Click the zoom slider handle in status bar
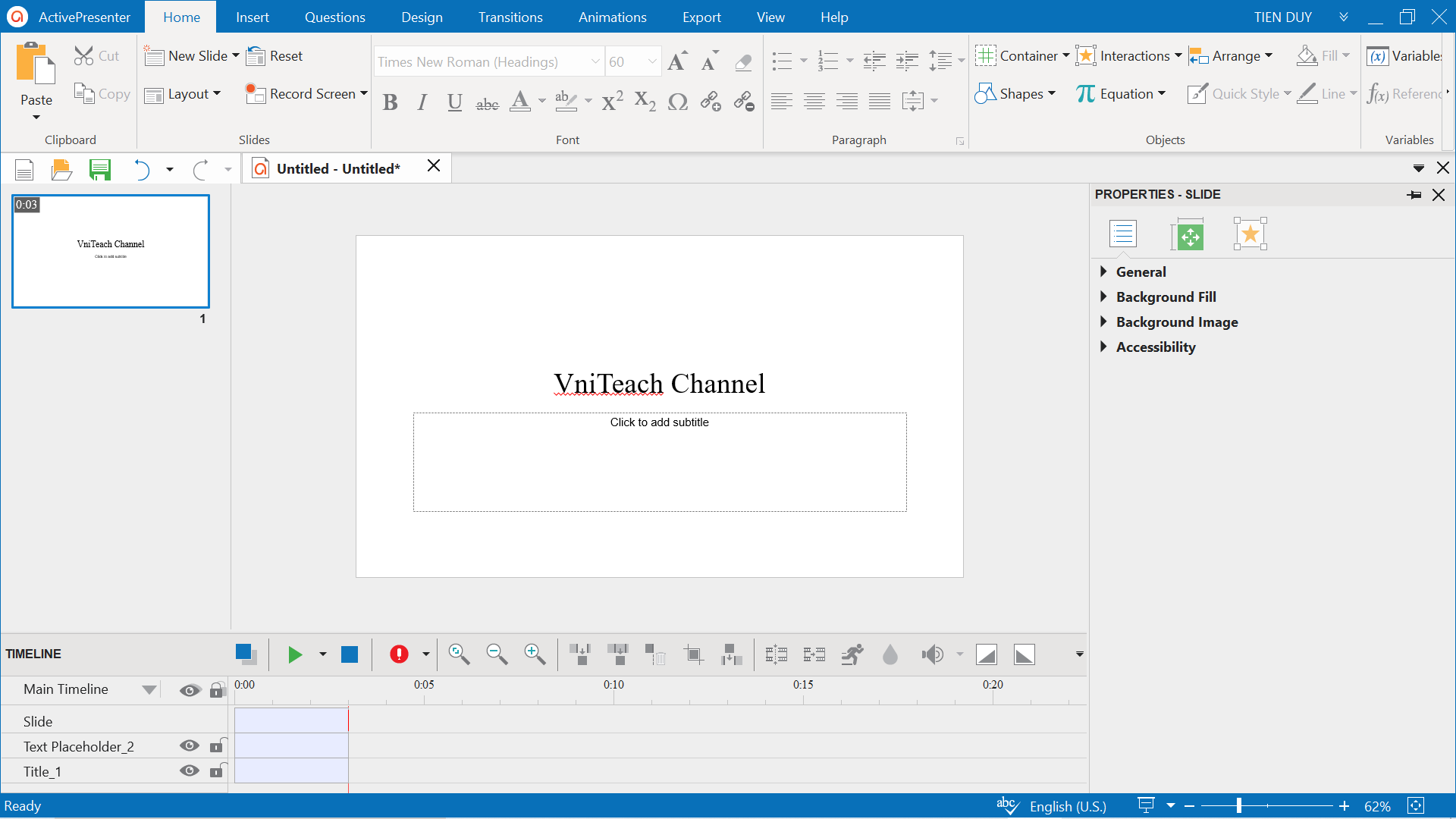The height and width of the screenshot is (819, 1456). (1238, 805)
